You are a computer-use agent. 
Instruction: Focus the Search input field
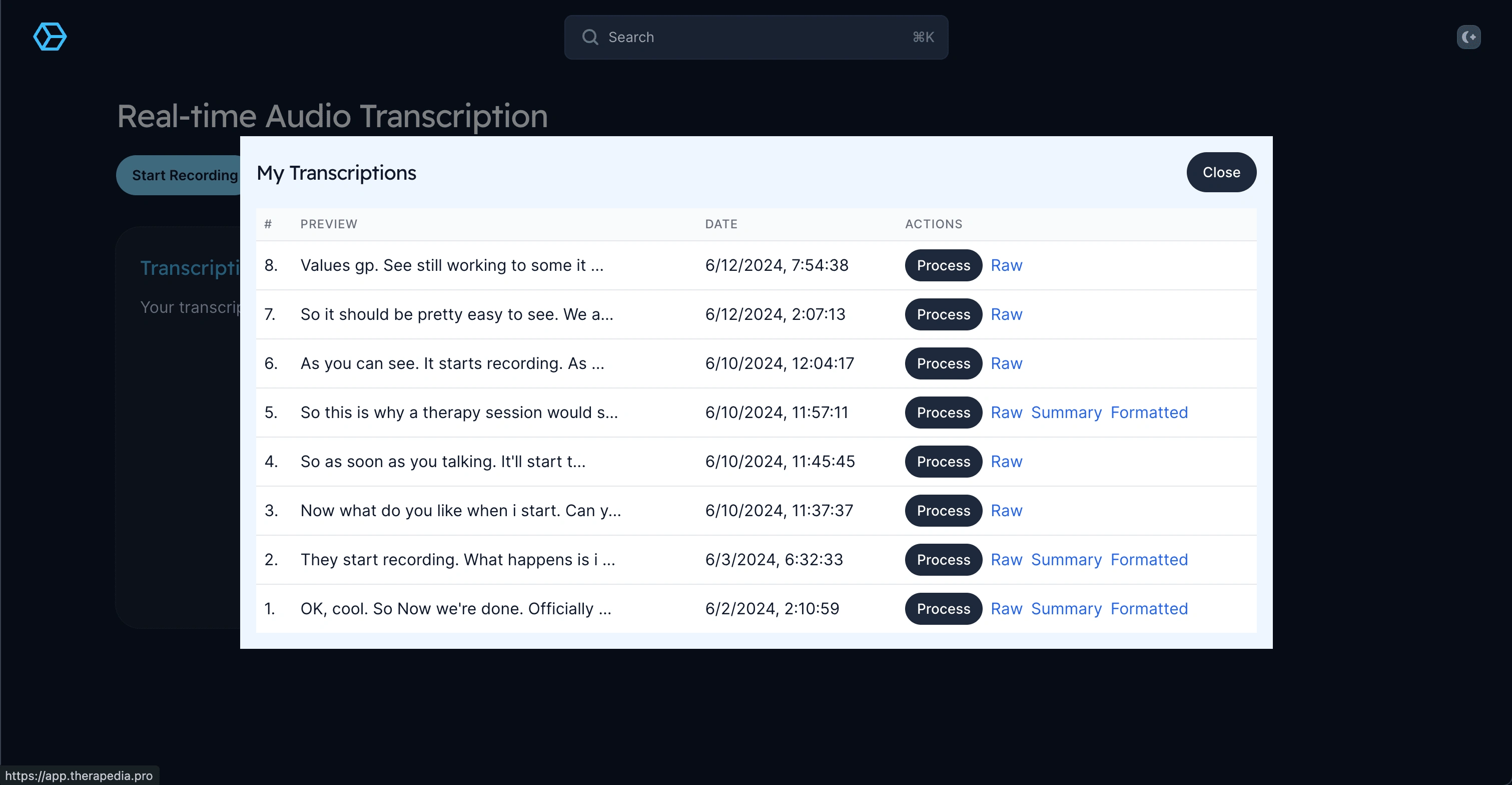756,37
